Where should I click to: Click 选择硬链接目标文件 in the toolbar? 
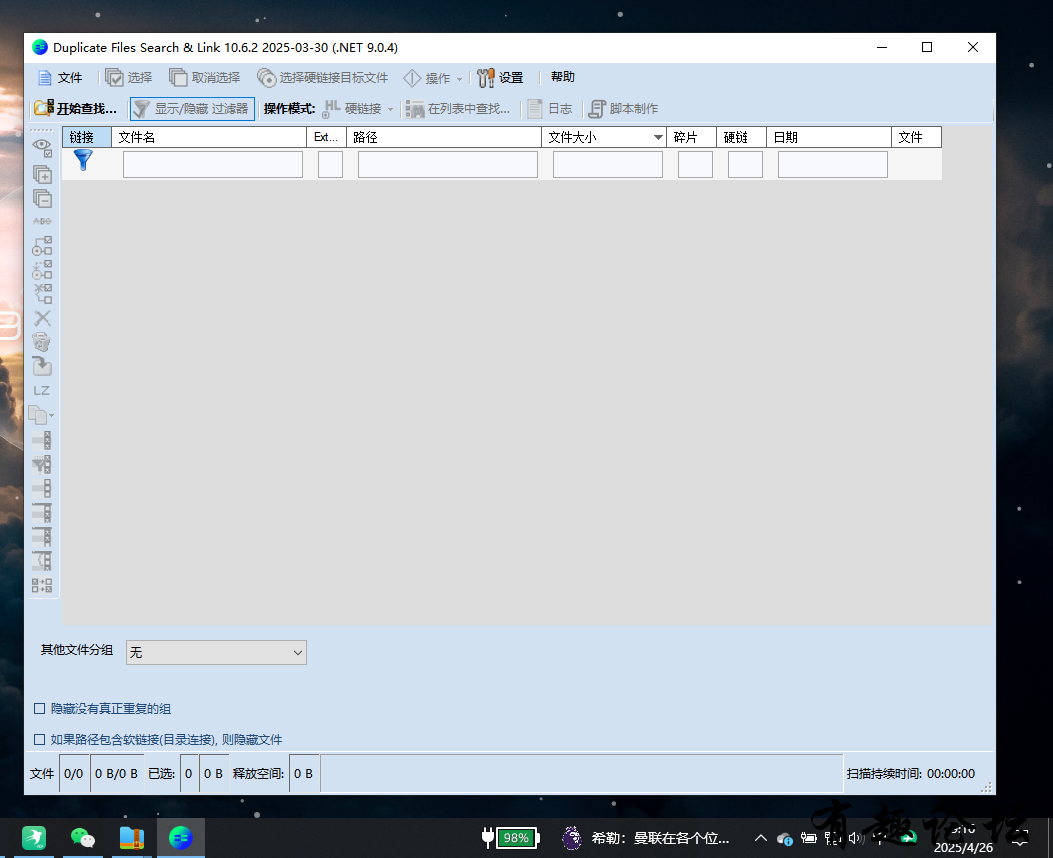coord(323,78)
